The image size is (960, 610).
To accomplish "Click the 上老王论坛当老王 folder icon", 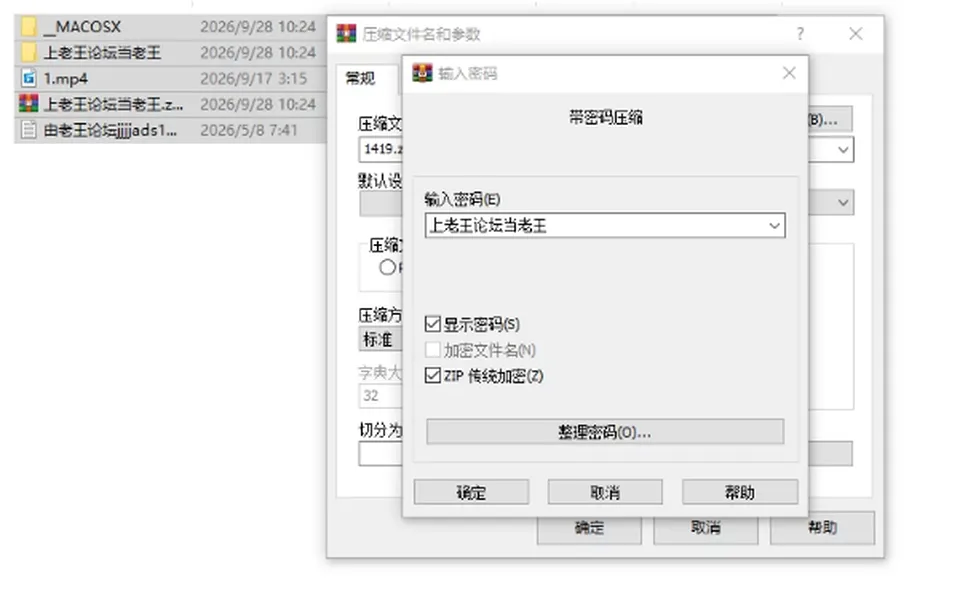I will pos(29,53).
